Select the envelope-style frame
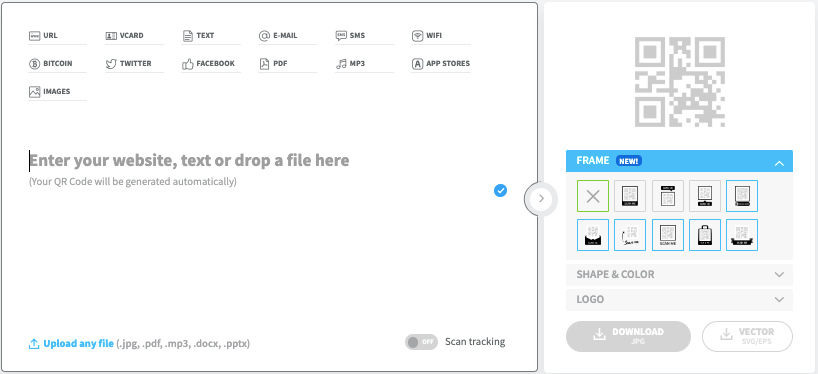Image resolution: width=818 pixels, height=374 pixels. 593,235
